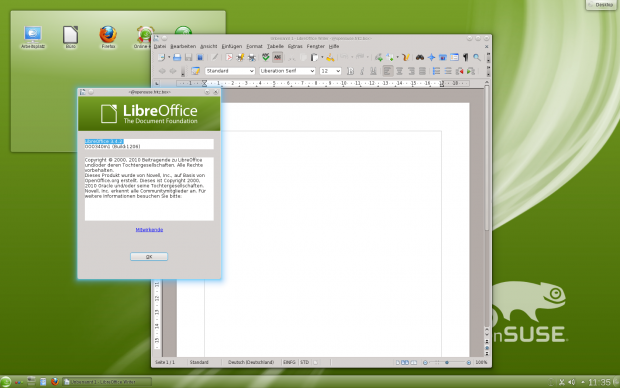The image size is (620, 388).
Task: Open the openSUSE kickoff launcher in taskbar
Action: tap(6, 382)
